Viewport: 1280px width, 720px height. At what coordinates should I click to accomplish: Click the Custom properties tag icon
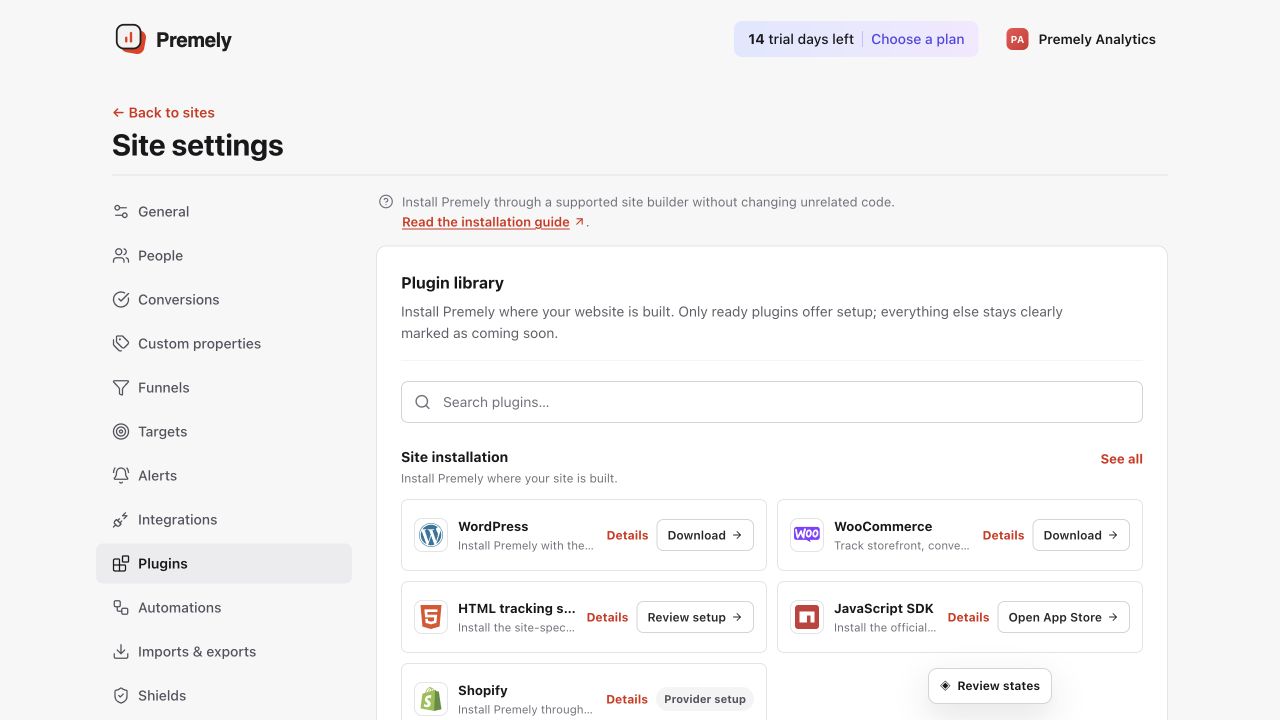tap(121, 344)
